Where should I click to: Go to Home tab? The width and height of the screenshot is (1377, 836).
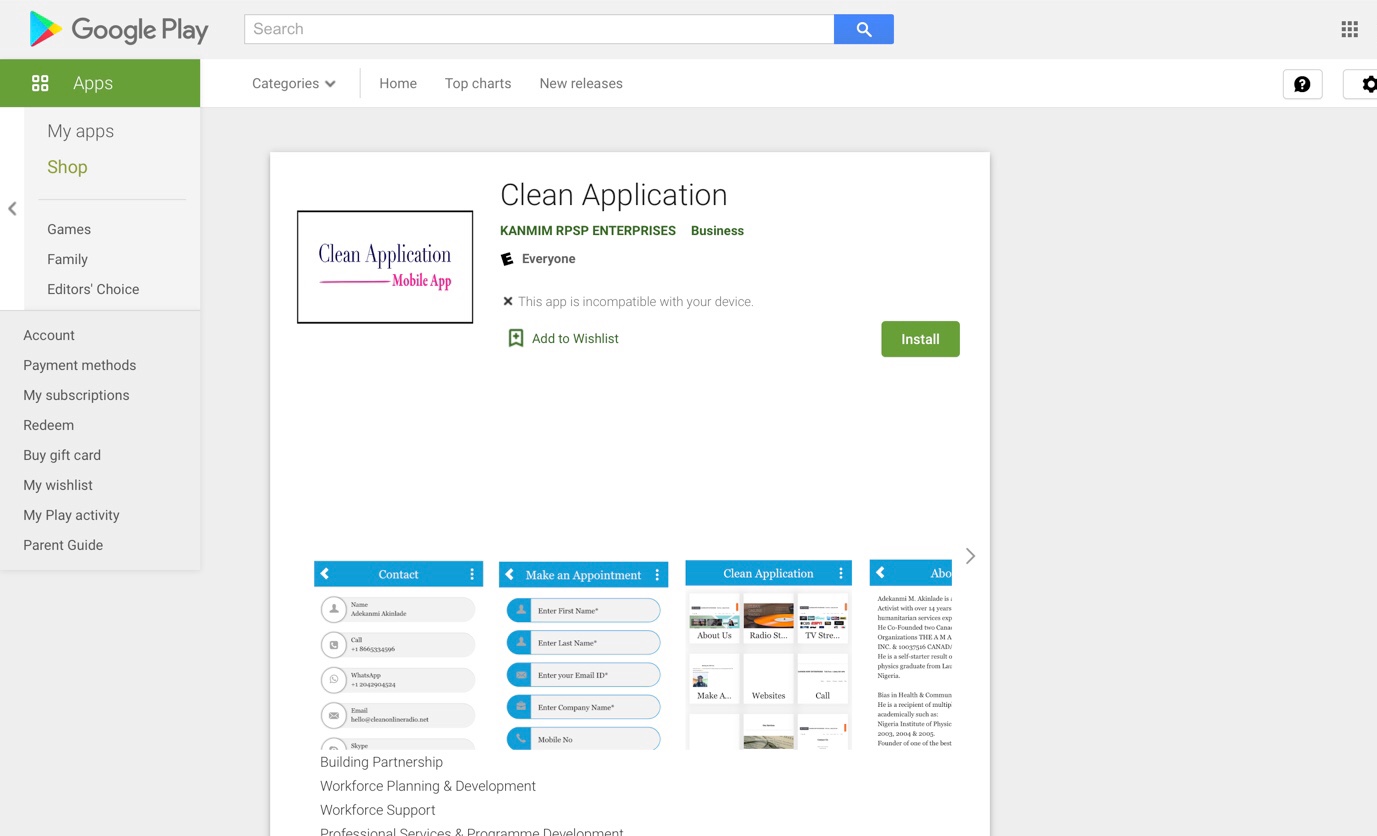coord(398,83)
